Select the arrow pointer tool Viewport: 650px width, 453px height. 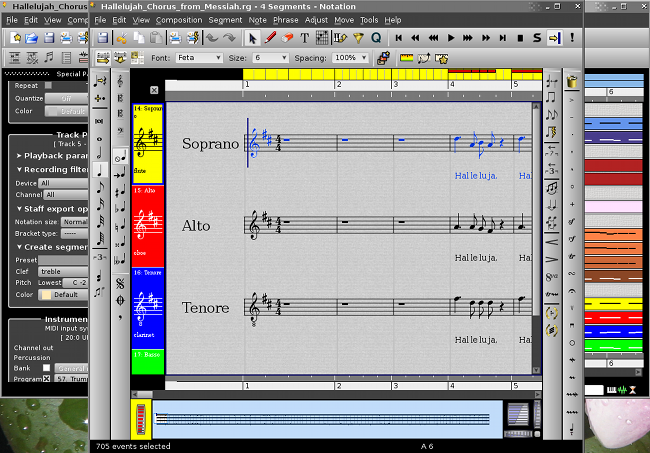[x=252, y=38]
